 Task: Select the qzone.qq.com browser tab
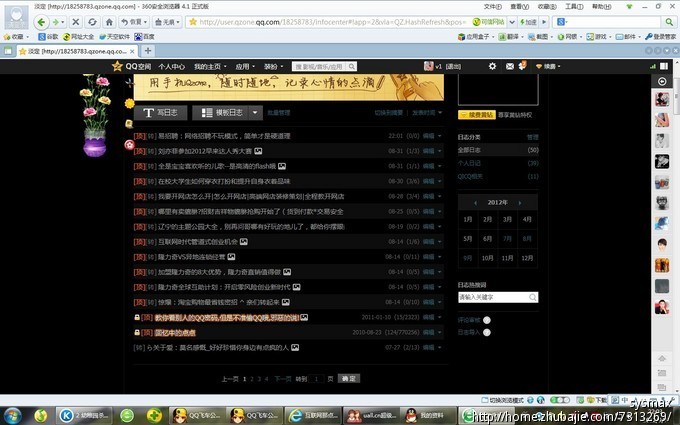point(77,51)
